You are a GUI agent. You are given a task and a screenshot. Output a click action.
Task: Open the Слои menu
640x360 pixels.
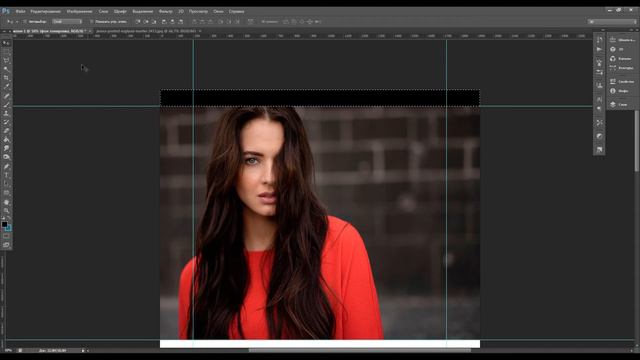[x=103, y=11]
